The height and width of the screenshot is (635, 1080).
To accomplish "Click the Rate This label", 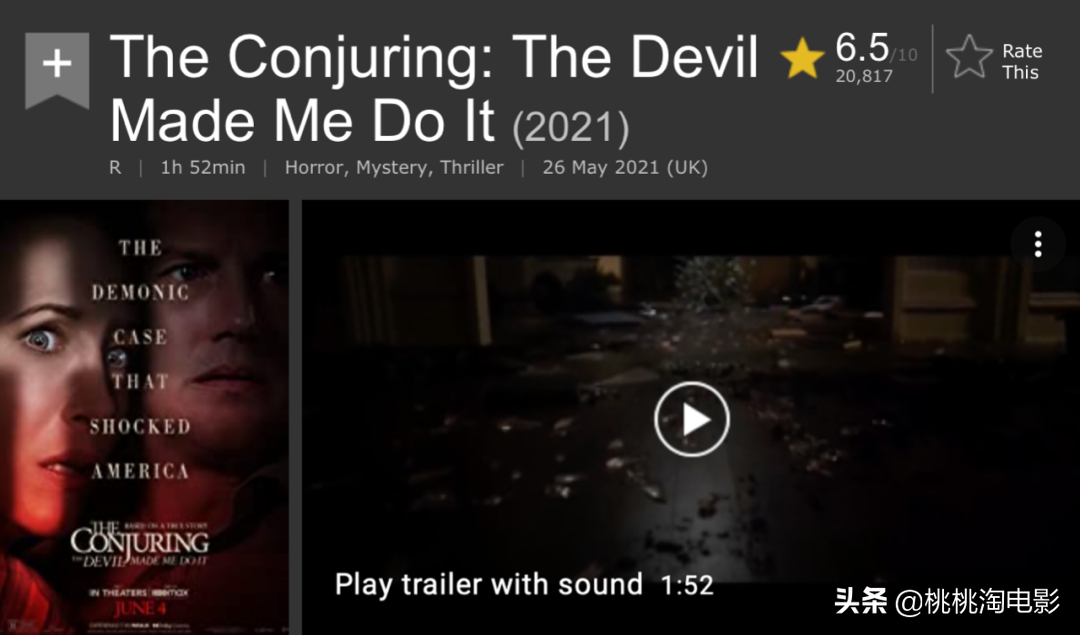I will pos(1021,61).
